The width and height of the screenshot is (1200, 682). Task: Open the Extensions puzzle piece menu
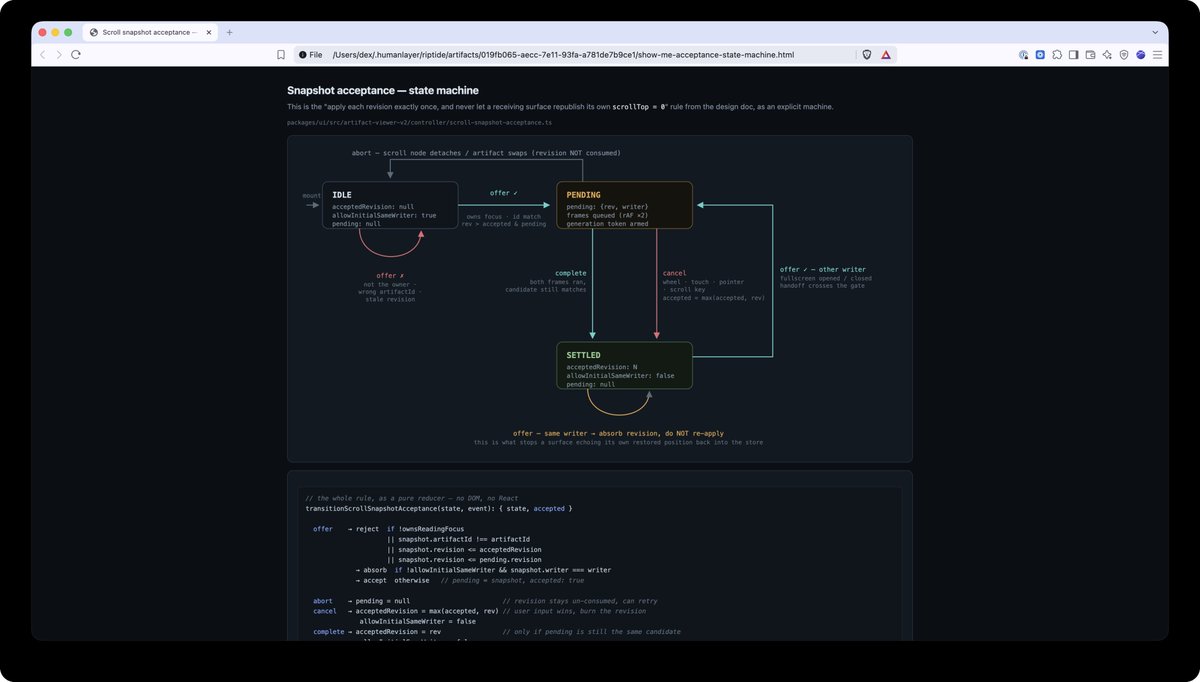tap(1057, 54)
